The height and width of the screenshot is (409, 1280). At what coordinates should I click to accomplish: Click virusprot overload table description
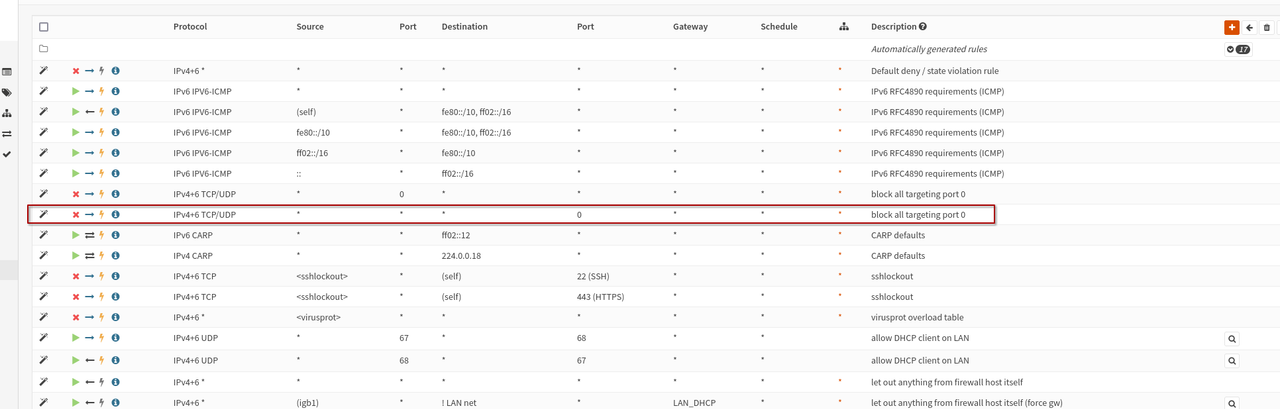[x=917, y=318]
